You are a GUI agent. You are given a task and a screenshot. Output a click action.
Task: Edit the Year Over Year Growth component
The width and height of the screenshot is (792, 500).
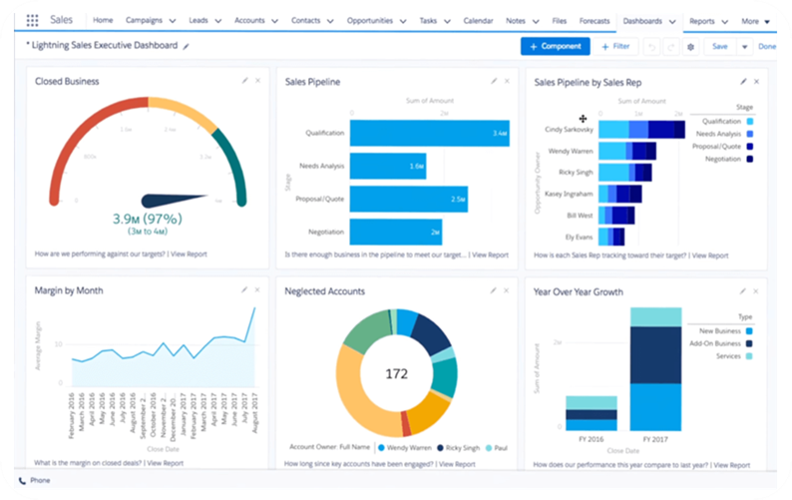tap(743, 291)
